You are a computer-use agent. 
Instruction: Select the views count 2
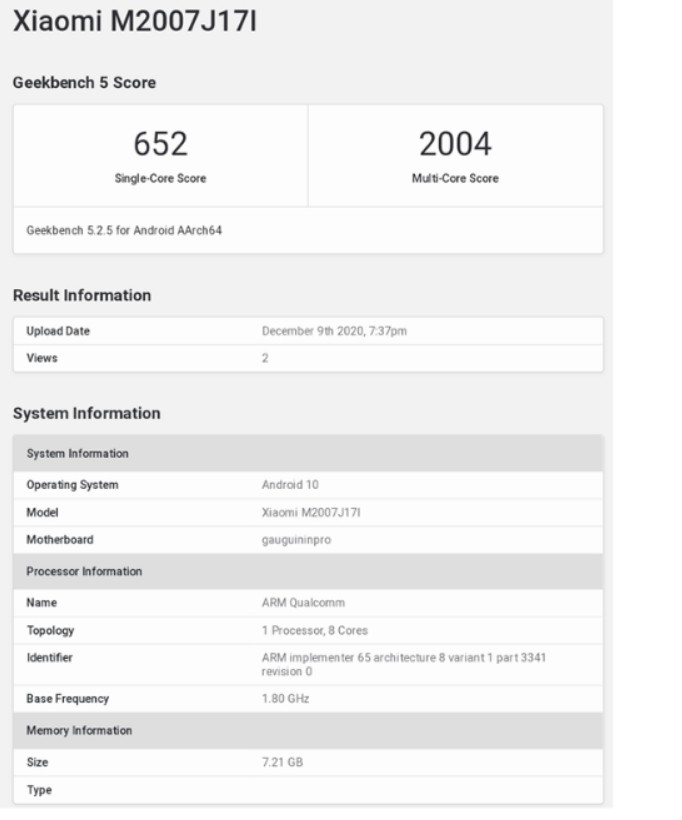click(x=265, y=358)
